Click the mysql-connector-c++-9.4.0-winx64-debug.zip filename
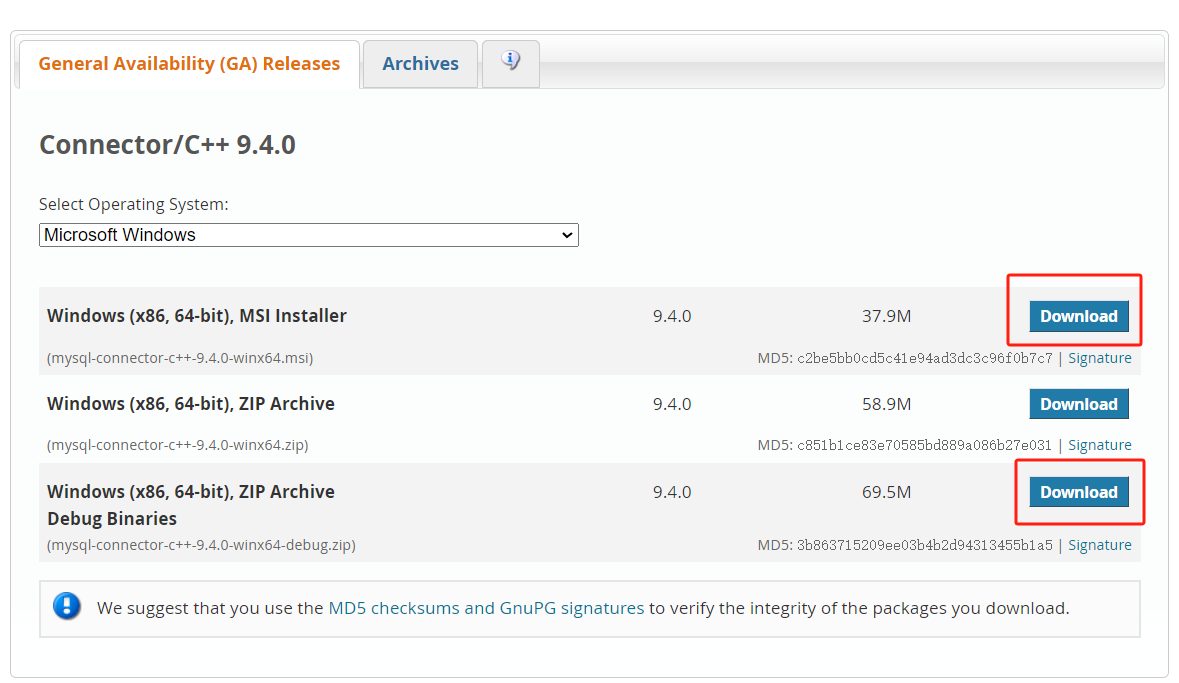 202,545
